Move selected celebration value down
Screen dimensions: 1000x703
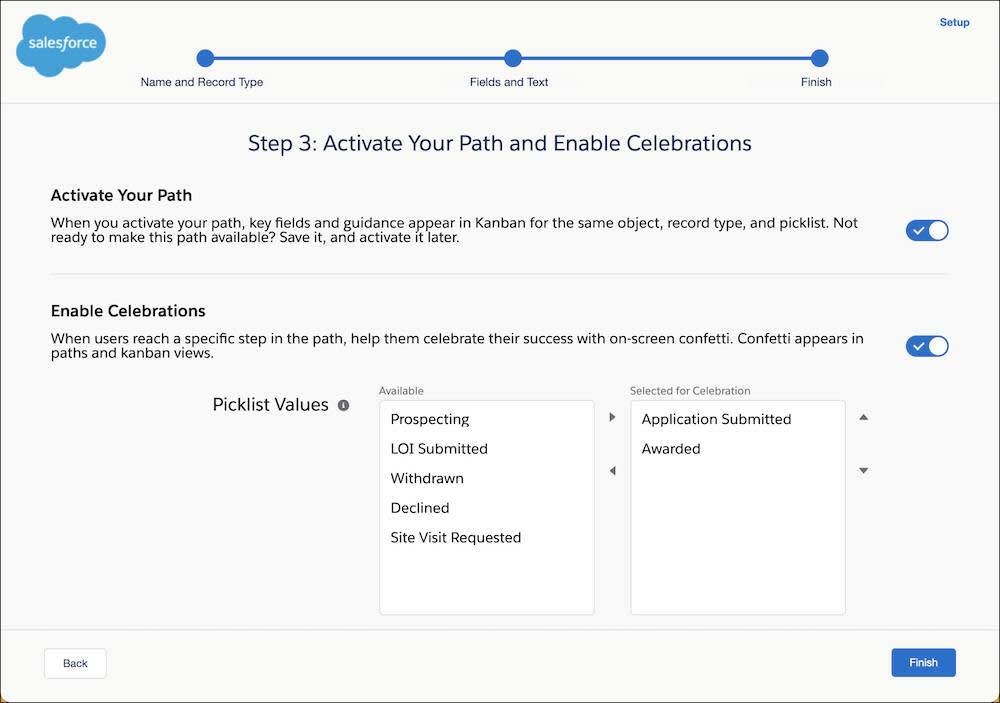(x=864, y=471)
